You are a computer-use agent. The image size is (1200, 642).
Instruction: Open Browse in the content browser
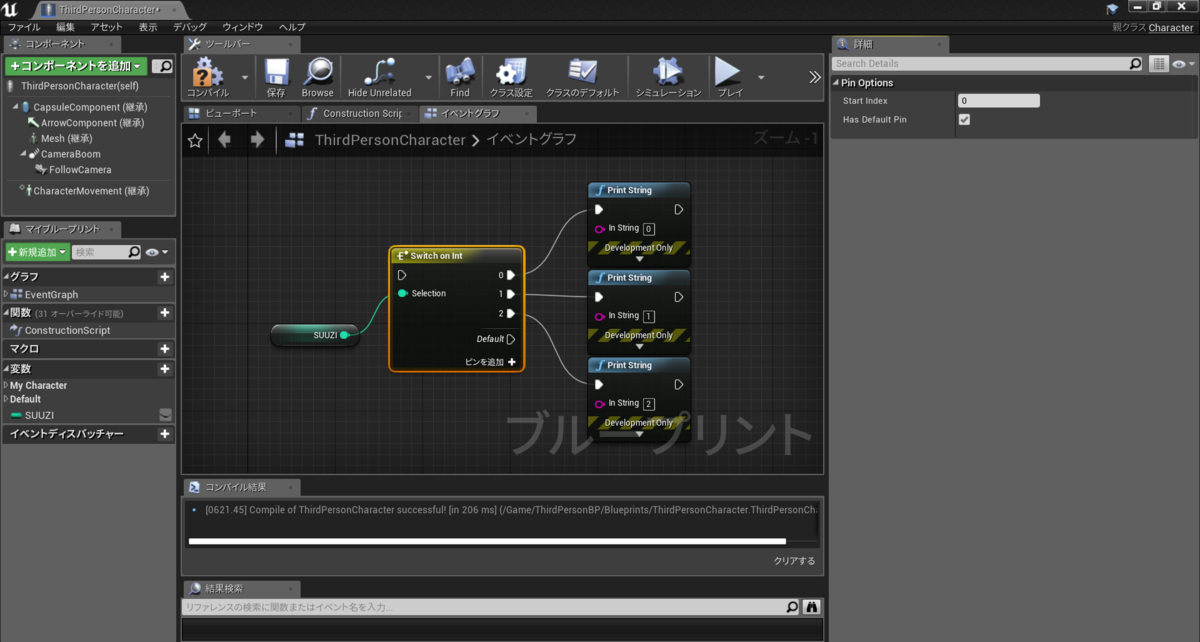pyautogui.click(x=318, y=78)
